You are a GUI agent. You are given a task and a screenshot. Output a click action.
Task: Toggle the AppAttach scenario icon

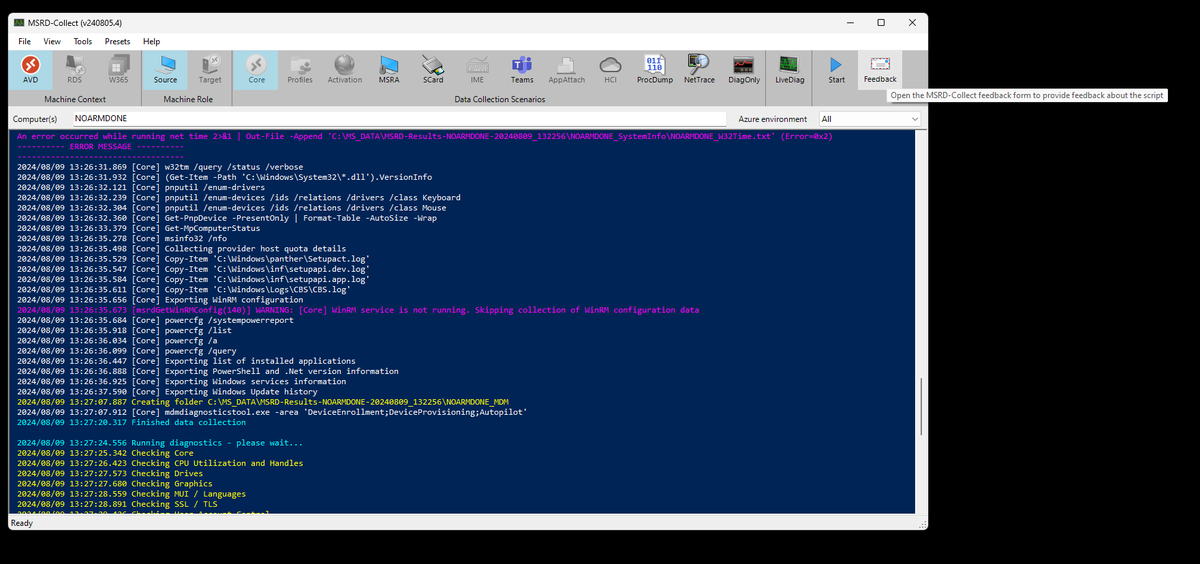click(567, 69)
